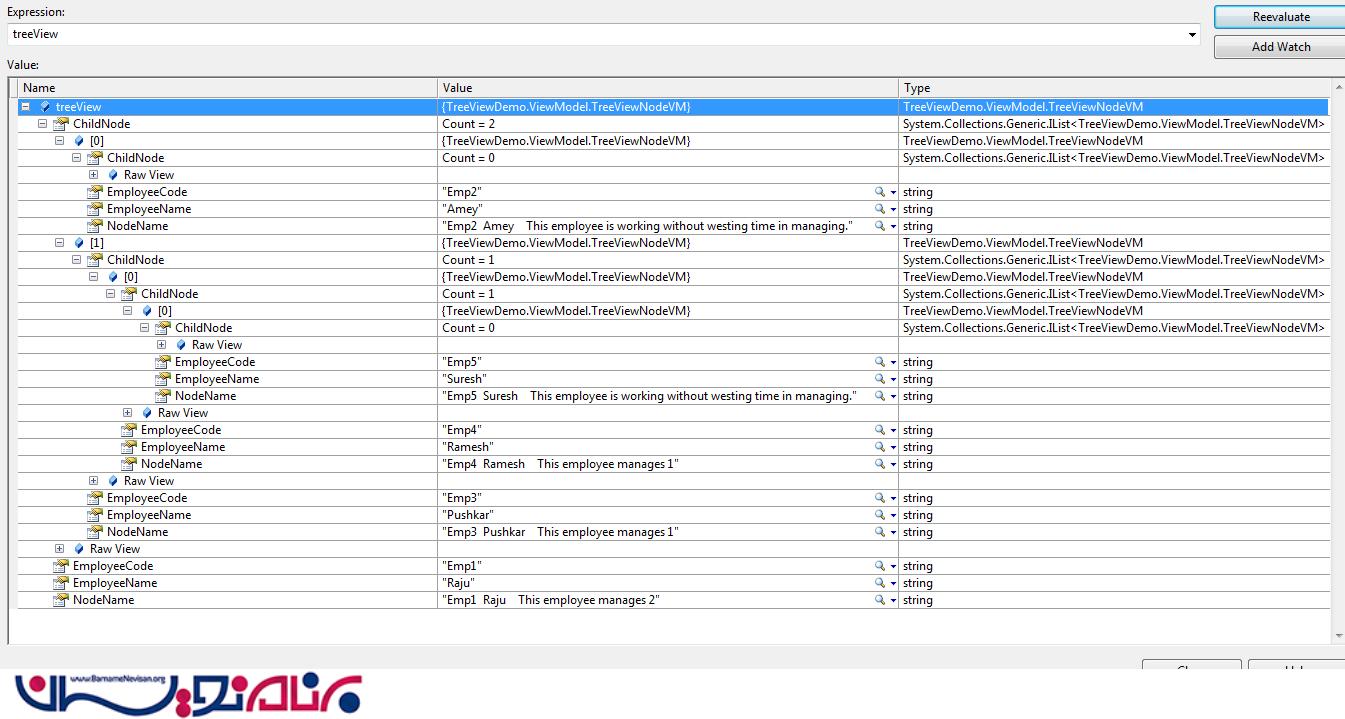Click the Name column header
The width and height of the screenshot is (1345, 719).
pyautogui.click(x=227, y=88)
